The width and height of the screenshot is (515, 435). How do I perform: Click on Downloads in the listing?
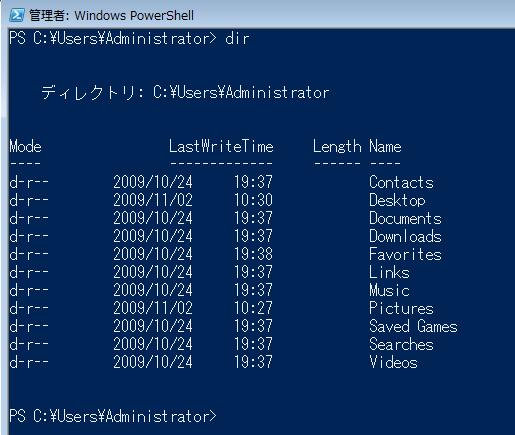(405, 236)
